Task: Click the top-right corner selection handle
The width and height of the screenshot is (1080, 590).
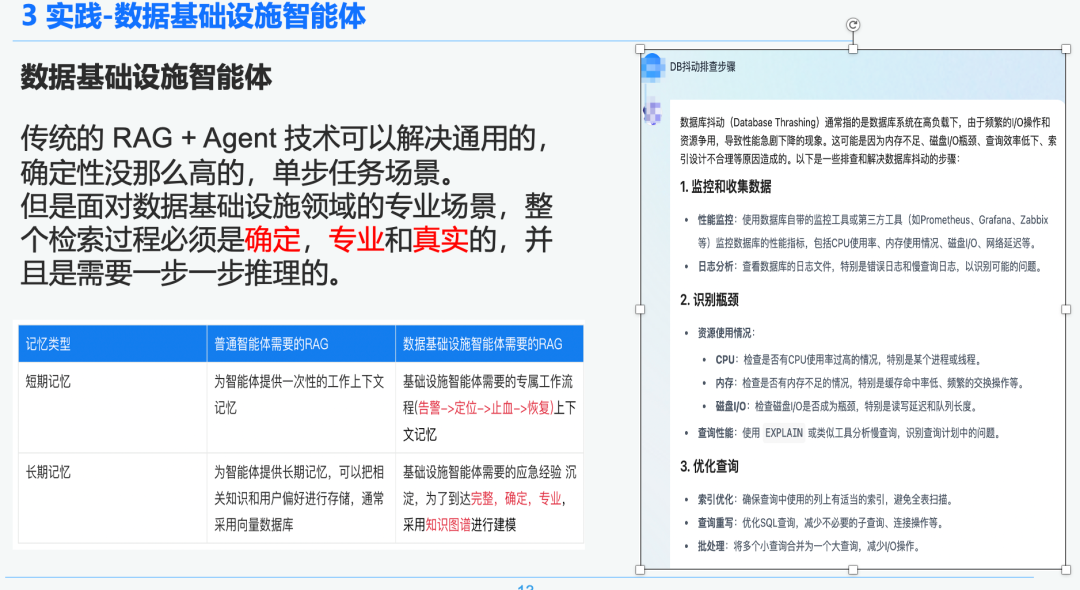Action: point(1065,47)
